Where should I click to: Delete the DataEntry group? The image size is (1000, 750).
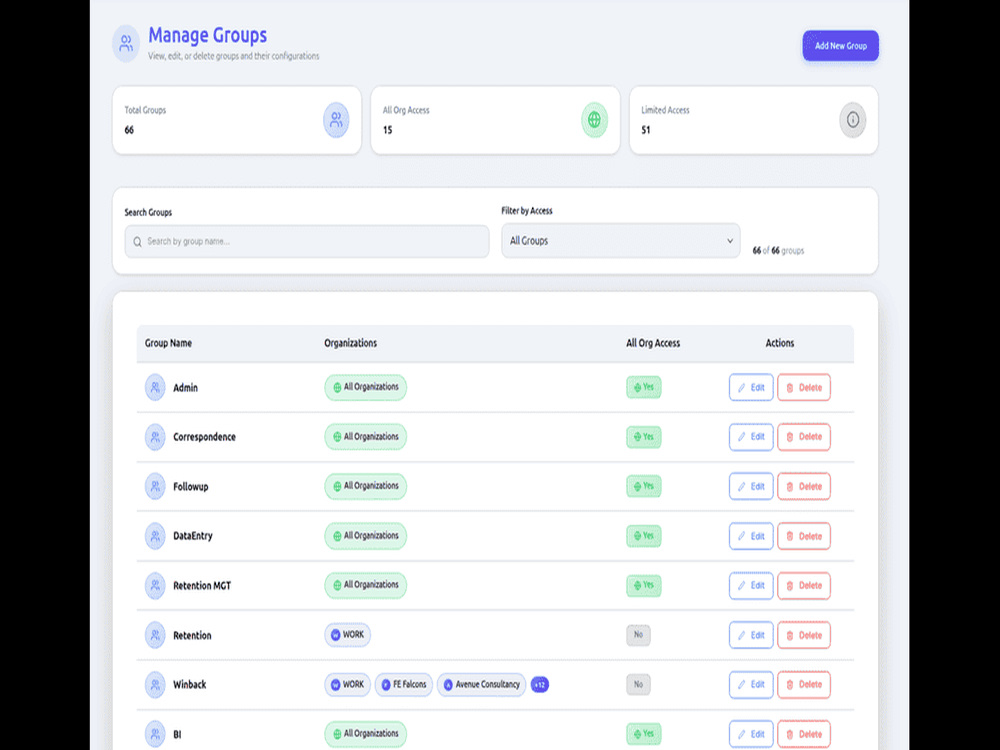click(804, 536)
